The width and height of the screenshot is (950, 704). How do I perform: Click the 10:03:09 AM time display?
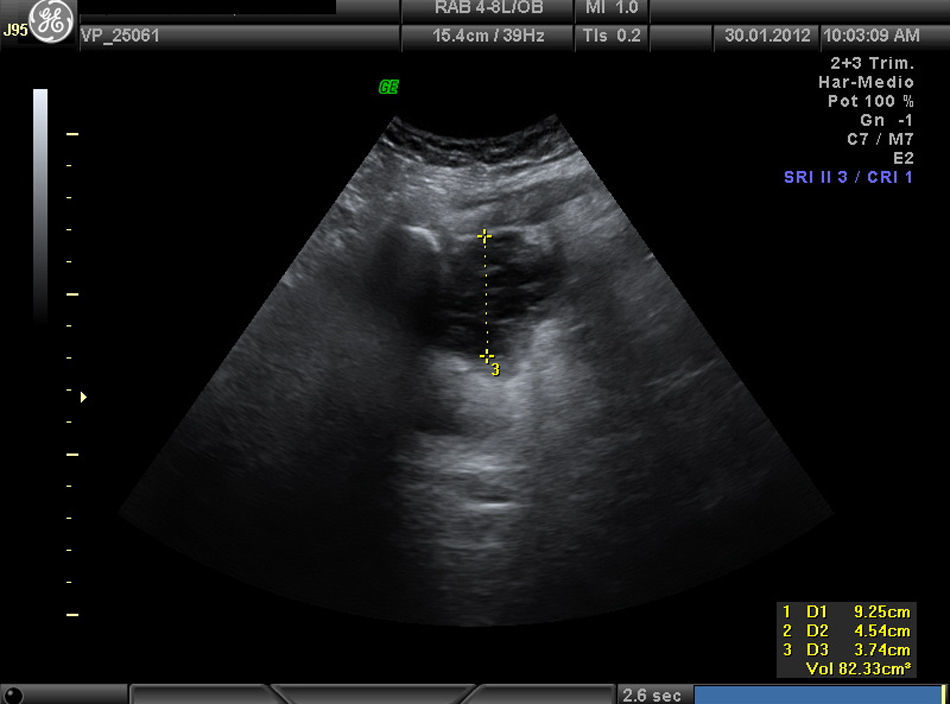(871, 36)
